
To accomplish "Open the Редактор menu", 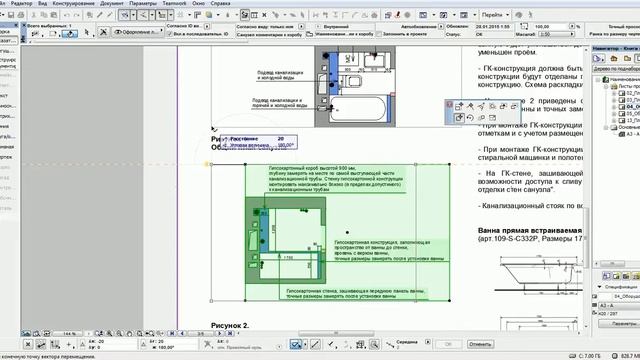I will (21, 3).
